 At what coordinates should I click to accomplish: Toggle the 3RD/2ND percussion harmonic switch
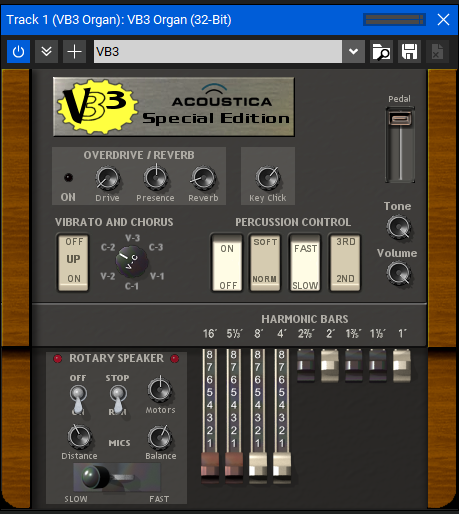pyautogui.click(x=345, y=262)
